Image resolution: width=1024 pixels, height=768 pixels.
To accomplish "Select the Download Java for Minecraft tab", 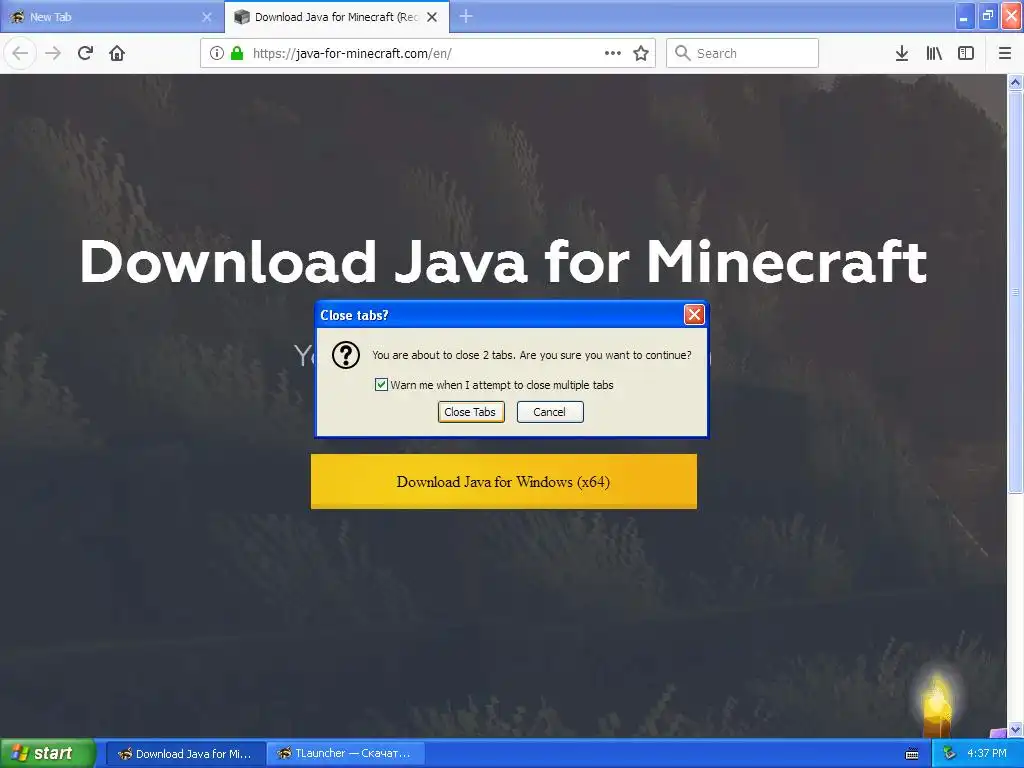I will click(x=337, y=17).
